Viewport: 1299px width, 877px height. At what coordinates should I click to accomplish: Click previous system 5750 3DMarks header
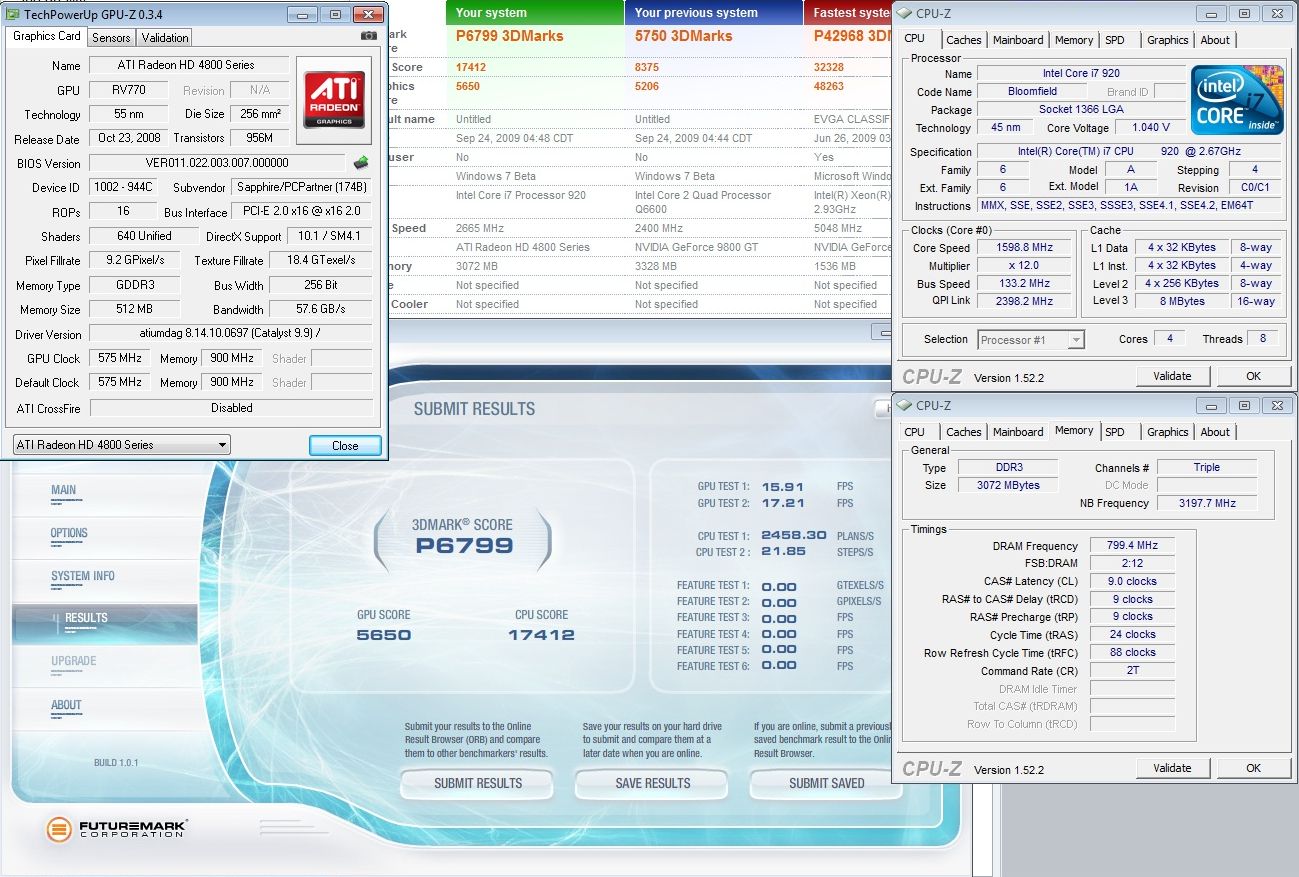683,36
